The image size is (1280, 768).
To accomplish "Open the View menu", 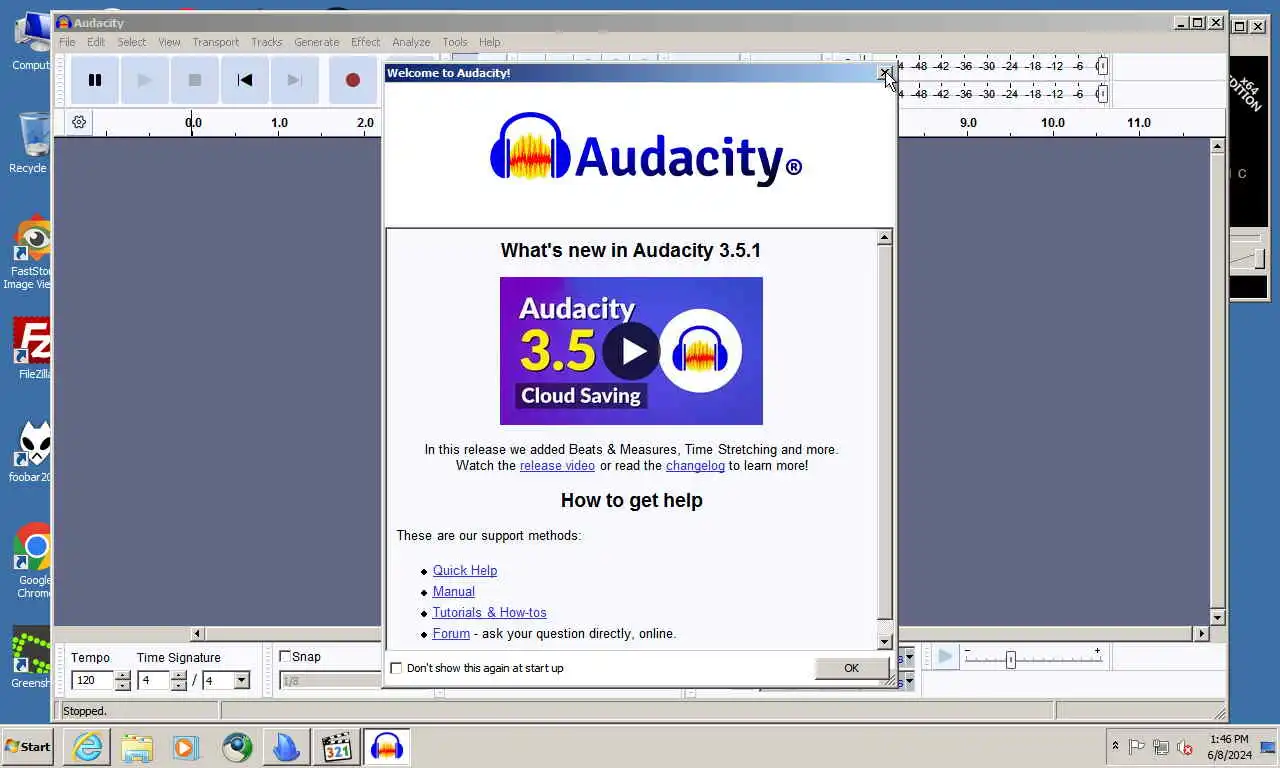I will [x=169, y=42].
